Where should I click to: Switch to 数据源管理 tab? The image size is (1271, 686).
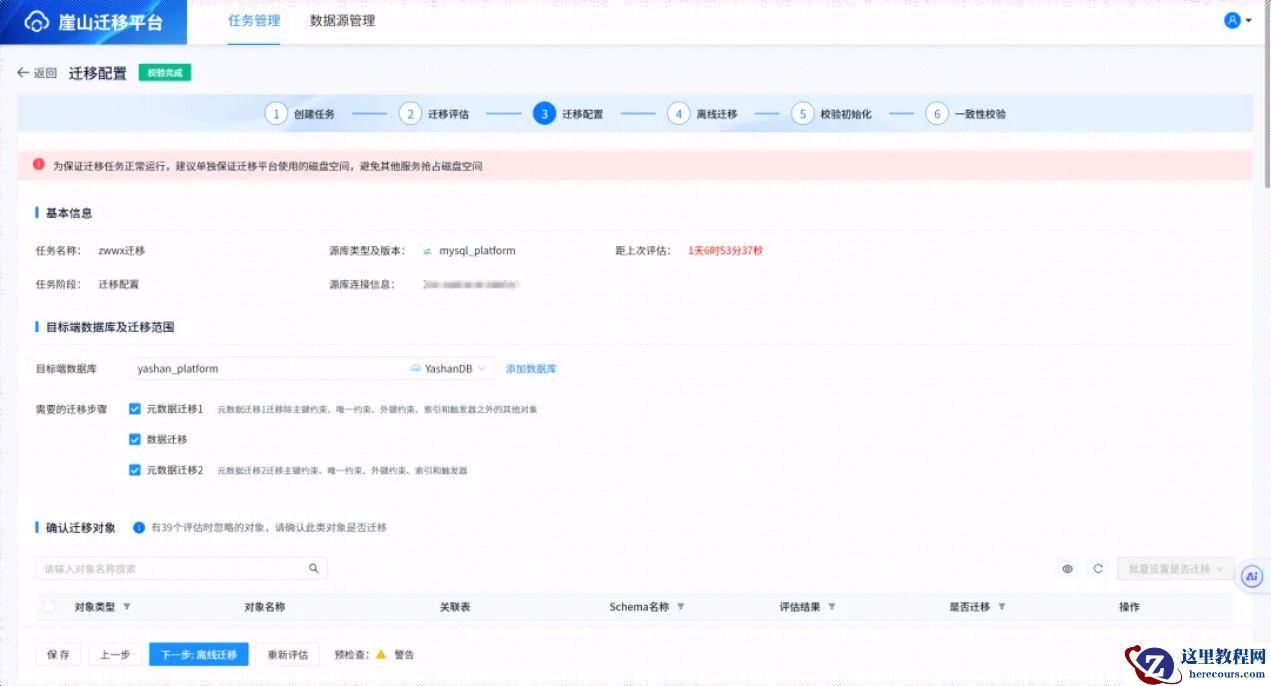(343, 20)
